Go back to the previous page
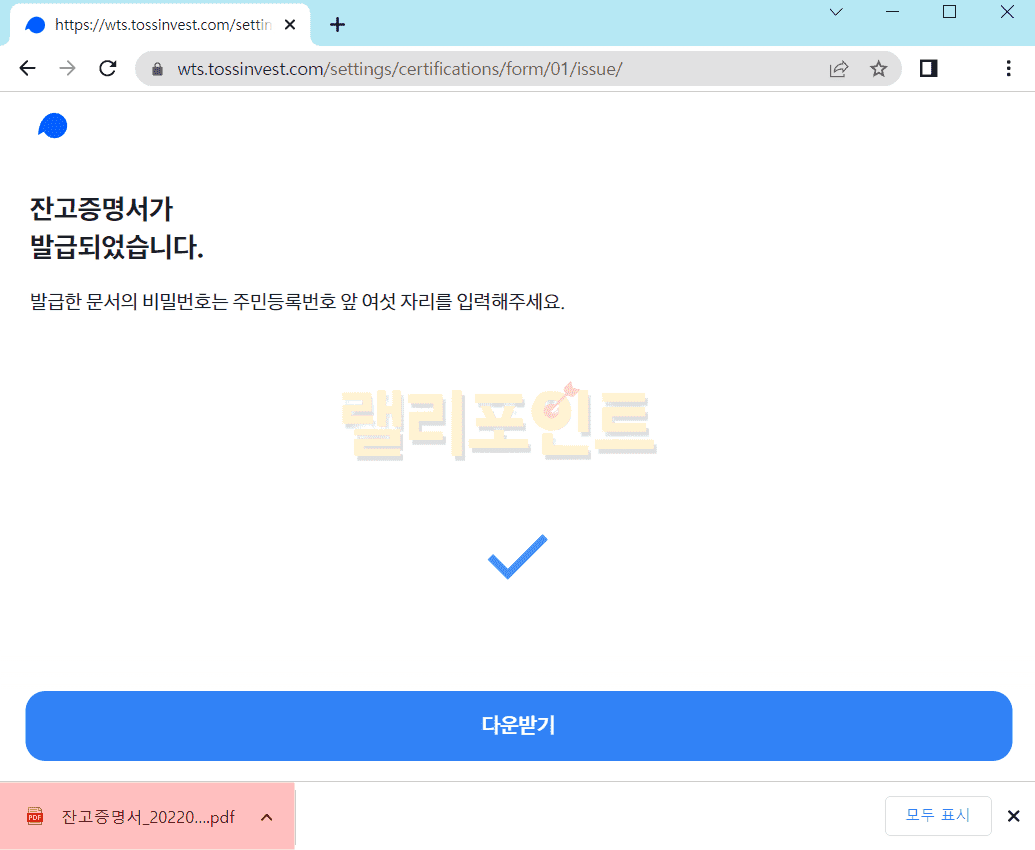 [x=27, y=68]
